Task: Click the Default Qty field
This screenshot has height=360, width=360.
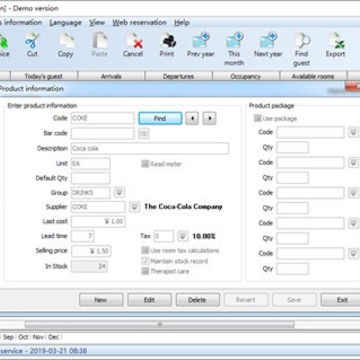Action: click(x=90, y=178)
